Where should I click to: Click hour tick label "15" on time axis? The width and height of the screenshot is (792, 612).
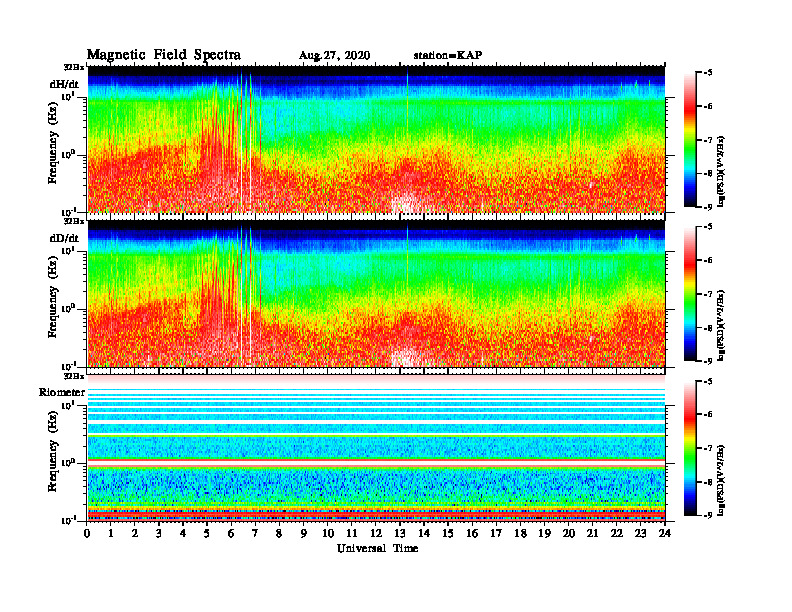(x=448, y=533)
